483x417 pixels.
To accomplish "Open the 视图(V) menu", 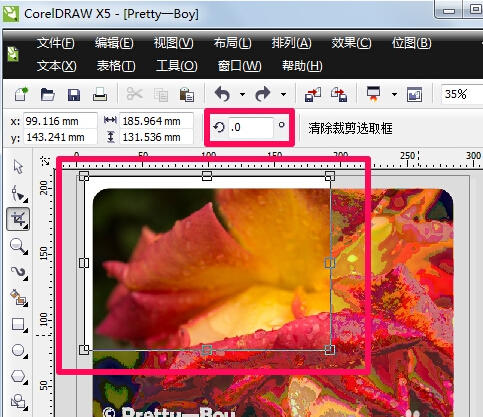I will 173,43.
